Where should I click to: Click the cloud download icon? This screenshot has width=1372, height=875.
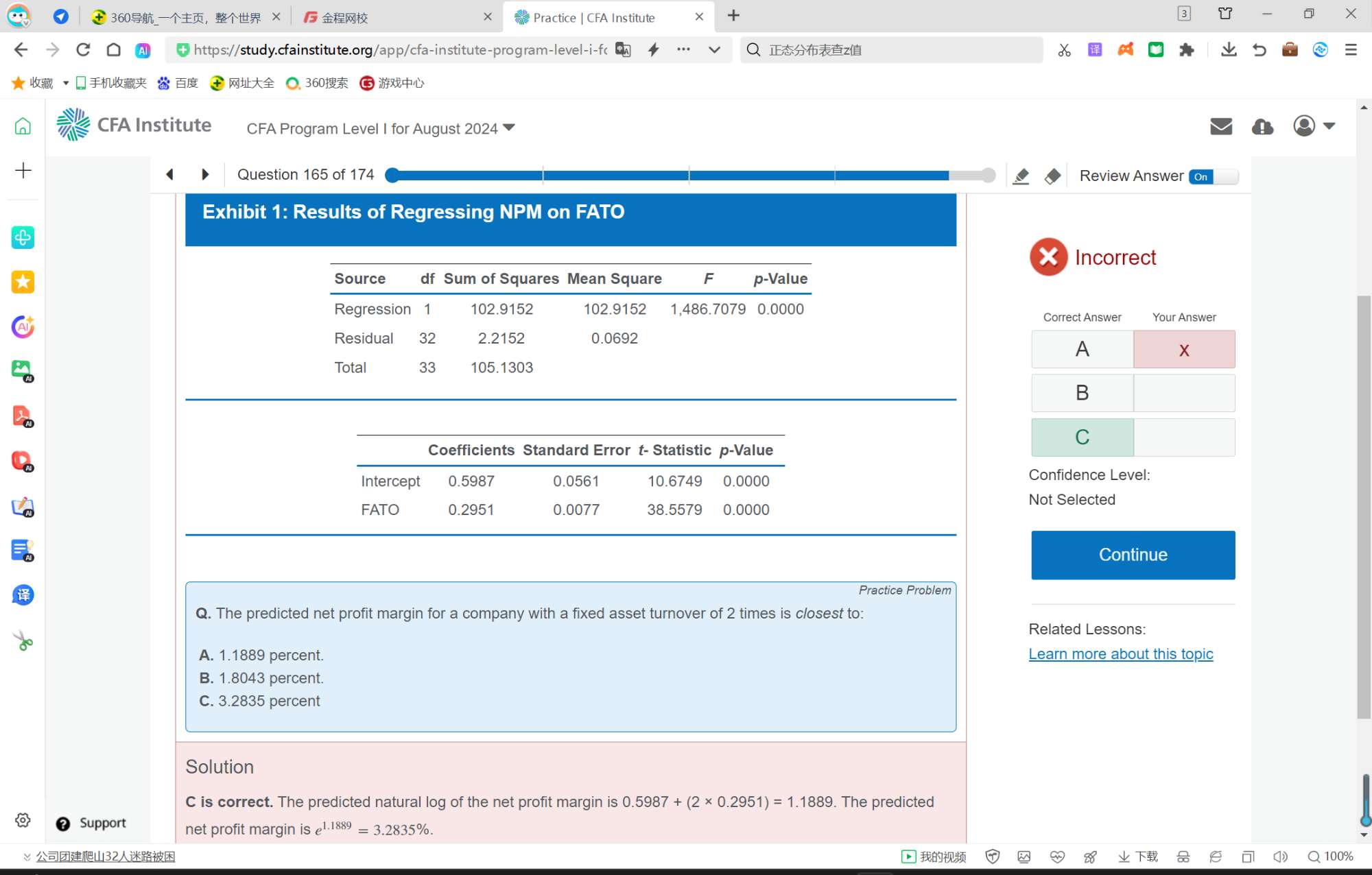pos(1262,126)
